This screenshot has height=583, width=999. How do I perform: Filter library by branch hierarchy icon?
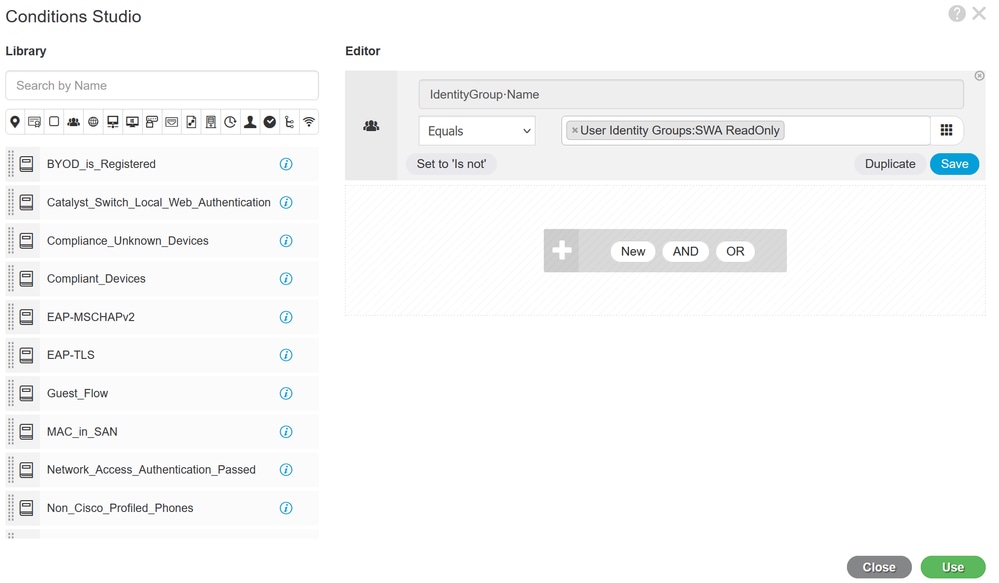tap(289, 122)
